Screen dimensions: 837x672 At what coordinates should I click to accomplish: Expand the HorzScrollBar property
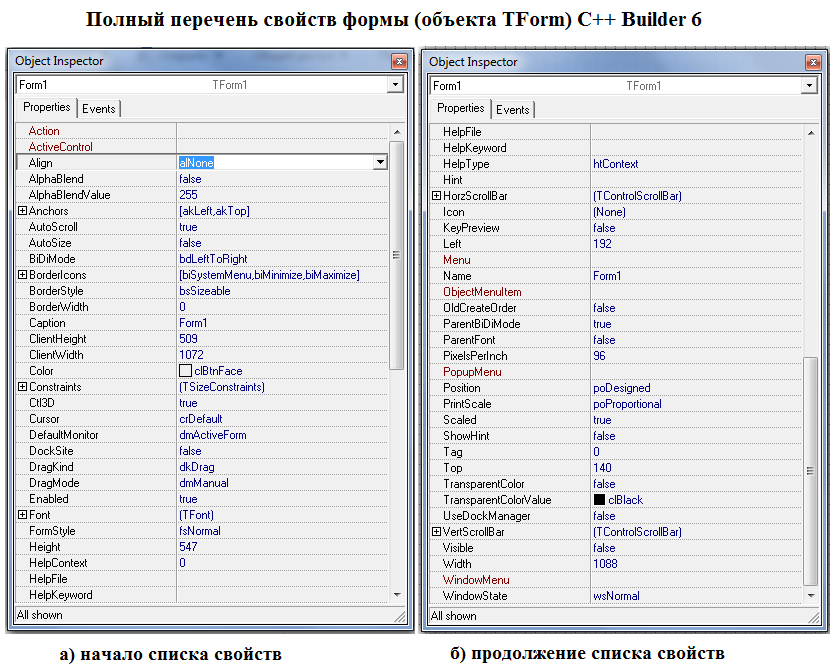pyautogui.click(x=436, y=195)
